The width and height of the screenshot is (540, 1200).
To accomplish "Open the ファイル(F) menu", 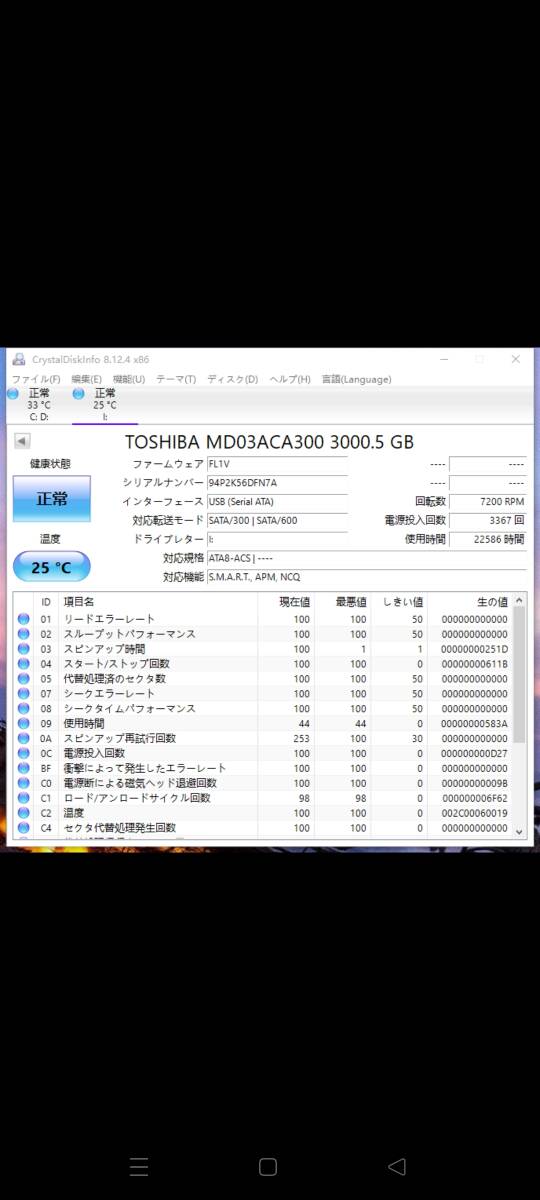I will pyautogui.click(x=36, y=379).
